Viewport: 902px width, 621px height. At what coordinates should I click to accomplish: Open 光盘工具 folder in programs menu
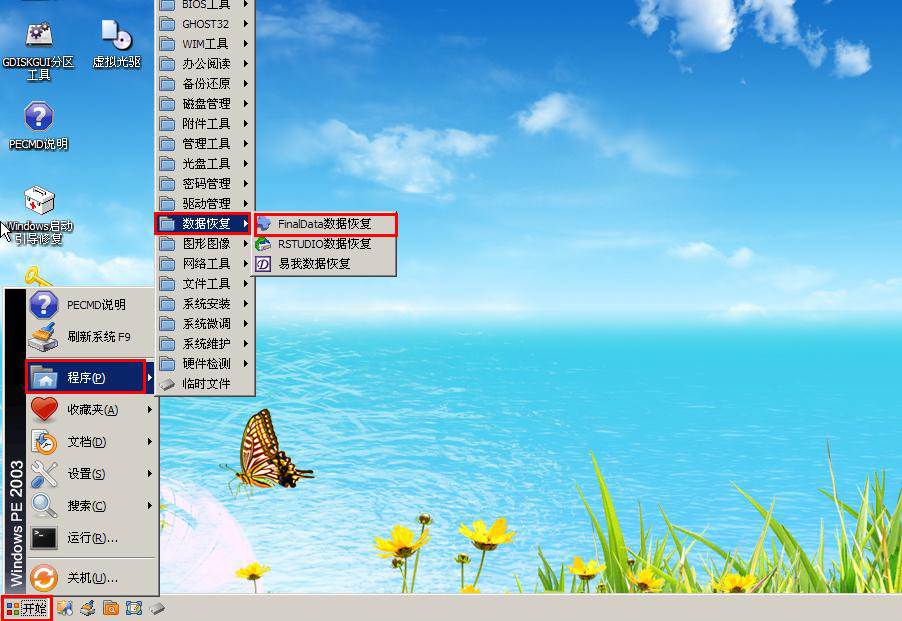coord(205,164)
